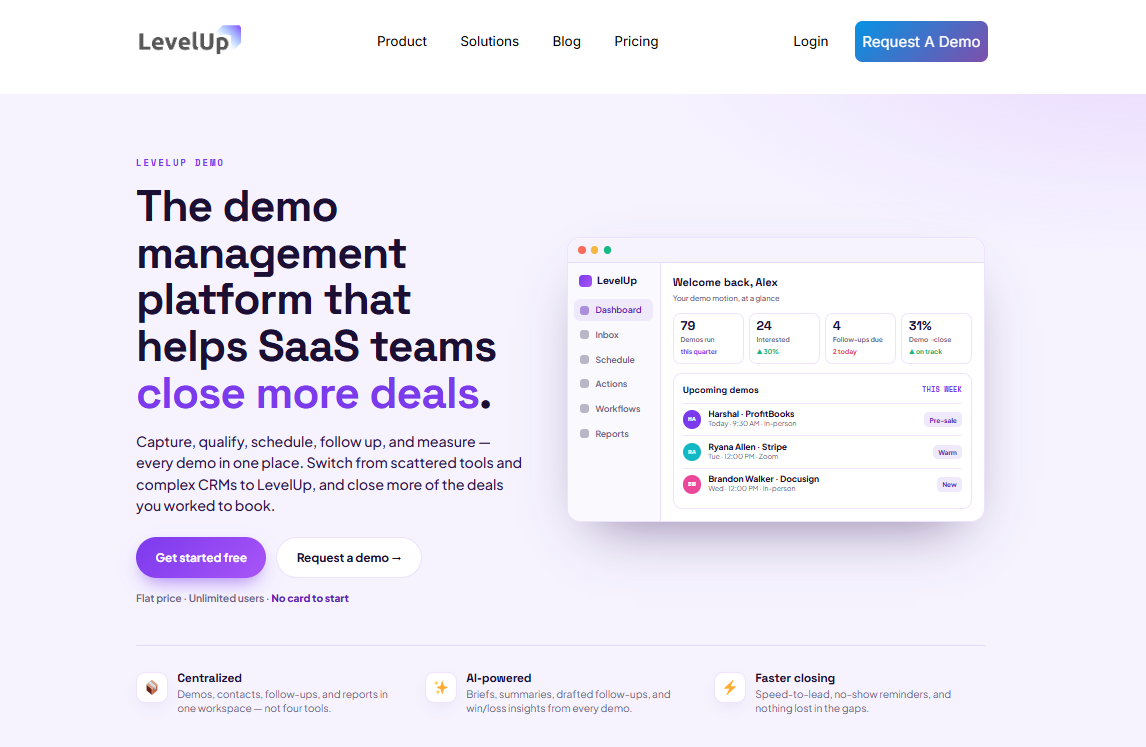Click the Centralized box icon
1146x747 pixels.
[152, 688]
